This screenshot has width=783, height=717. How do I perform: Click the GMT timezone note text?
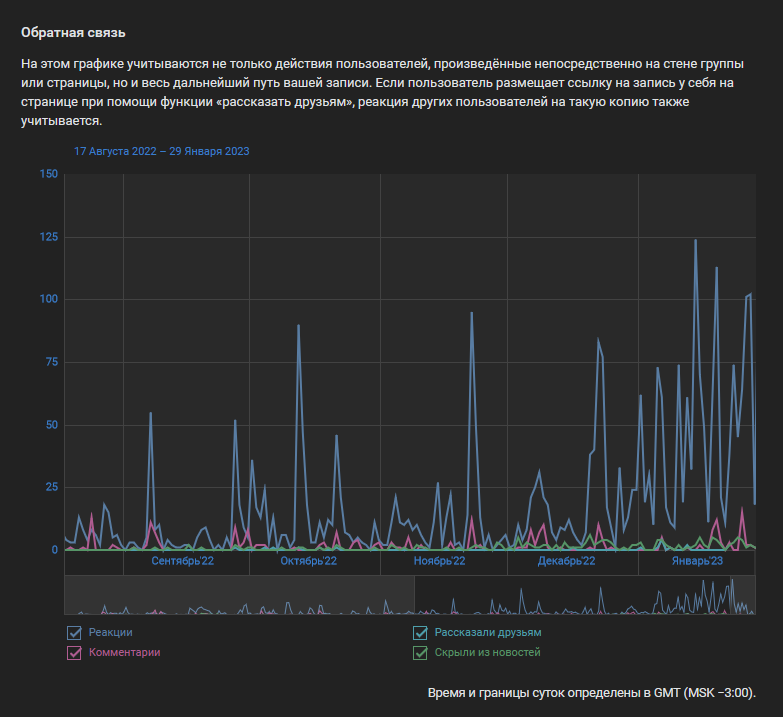[591, 693]
